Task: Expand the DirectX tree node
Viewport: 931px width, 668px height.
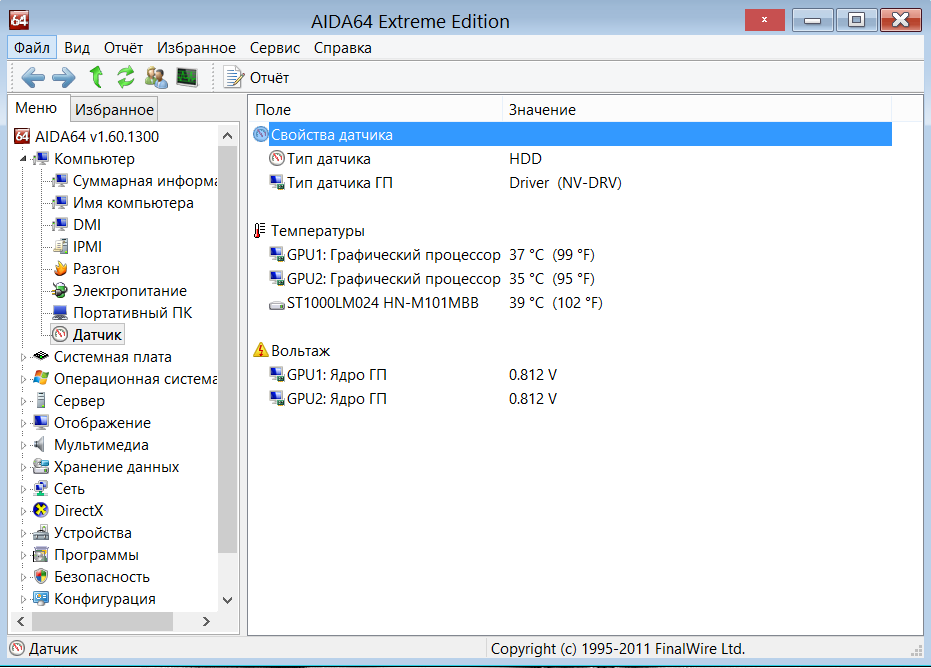Action: pyautogui.click(x=25, y=511)
